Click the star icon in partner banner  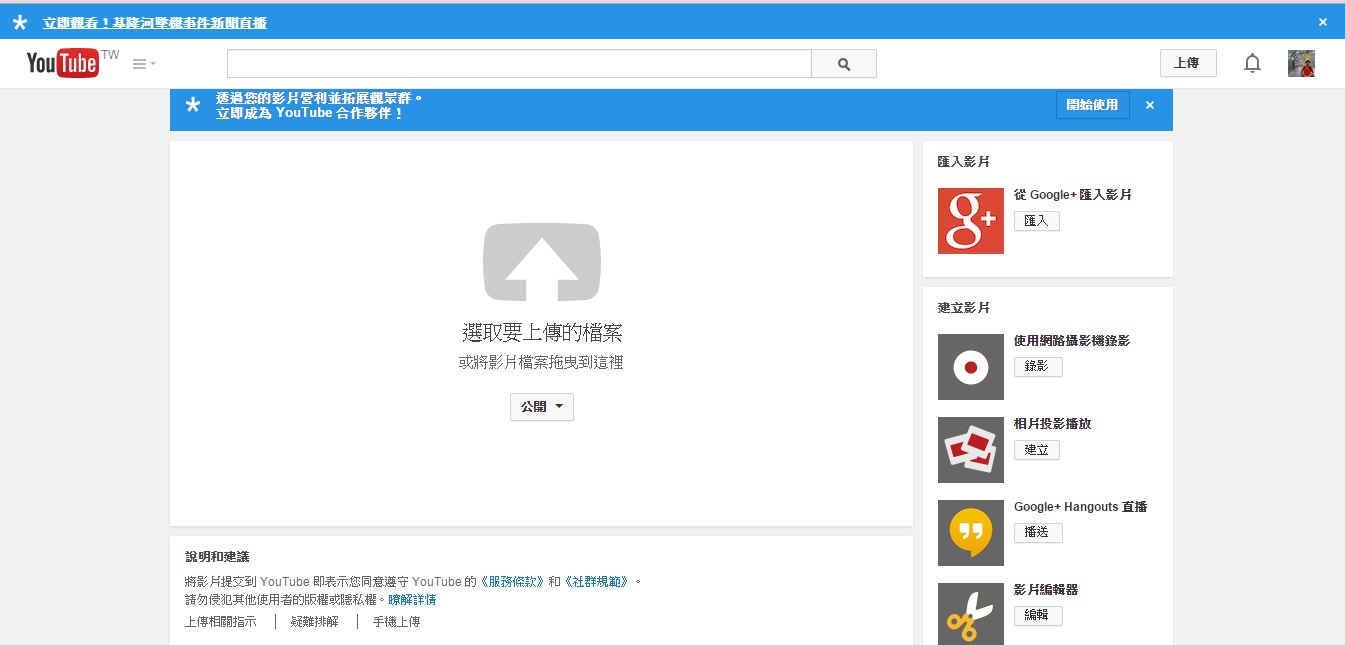(x=193, y=105)
